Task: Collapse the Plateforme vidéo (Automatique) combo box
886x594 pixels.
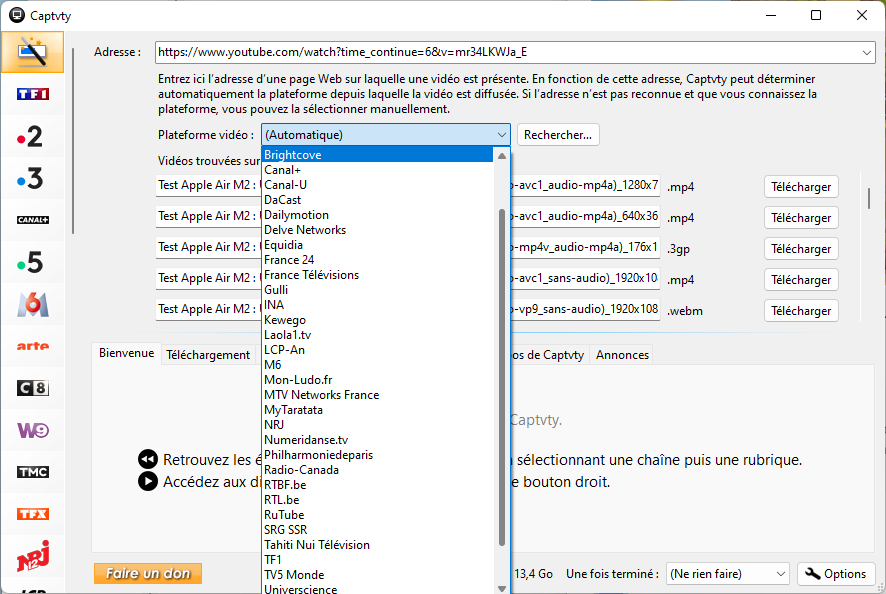Action: point(386,135)
